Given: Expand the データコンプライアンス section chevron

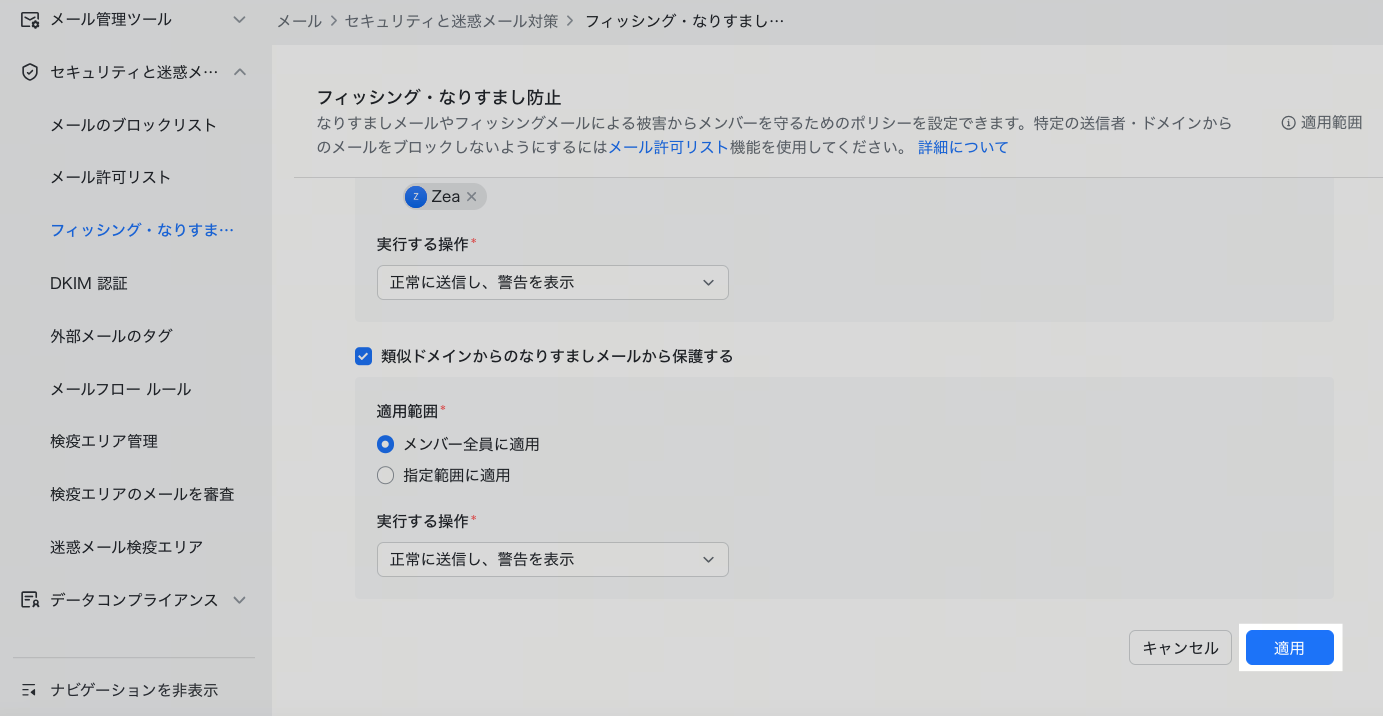Looking at the screenshot, I should [x=239, y=600].
